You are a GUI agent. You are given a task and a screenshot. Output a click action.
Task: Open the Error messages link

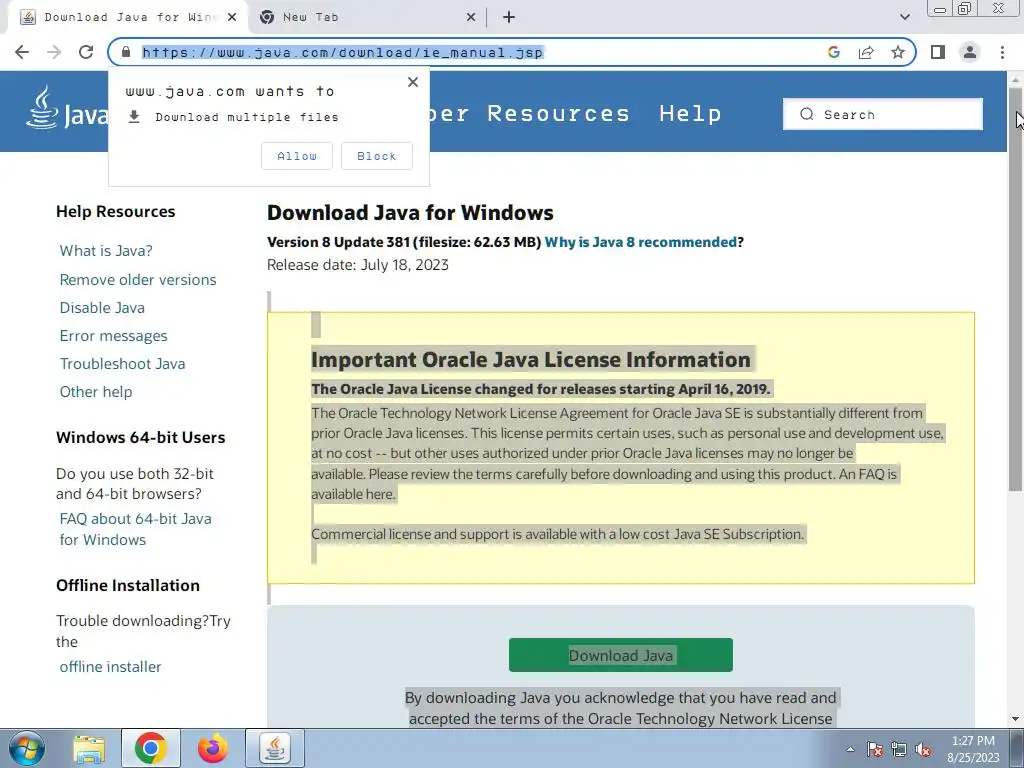pyautogui.click(x=114, y=336)
